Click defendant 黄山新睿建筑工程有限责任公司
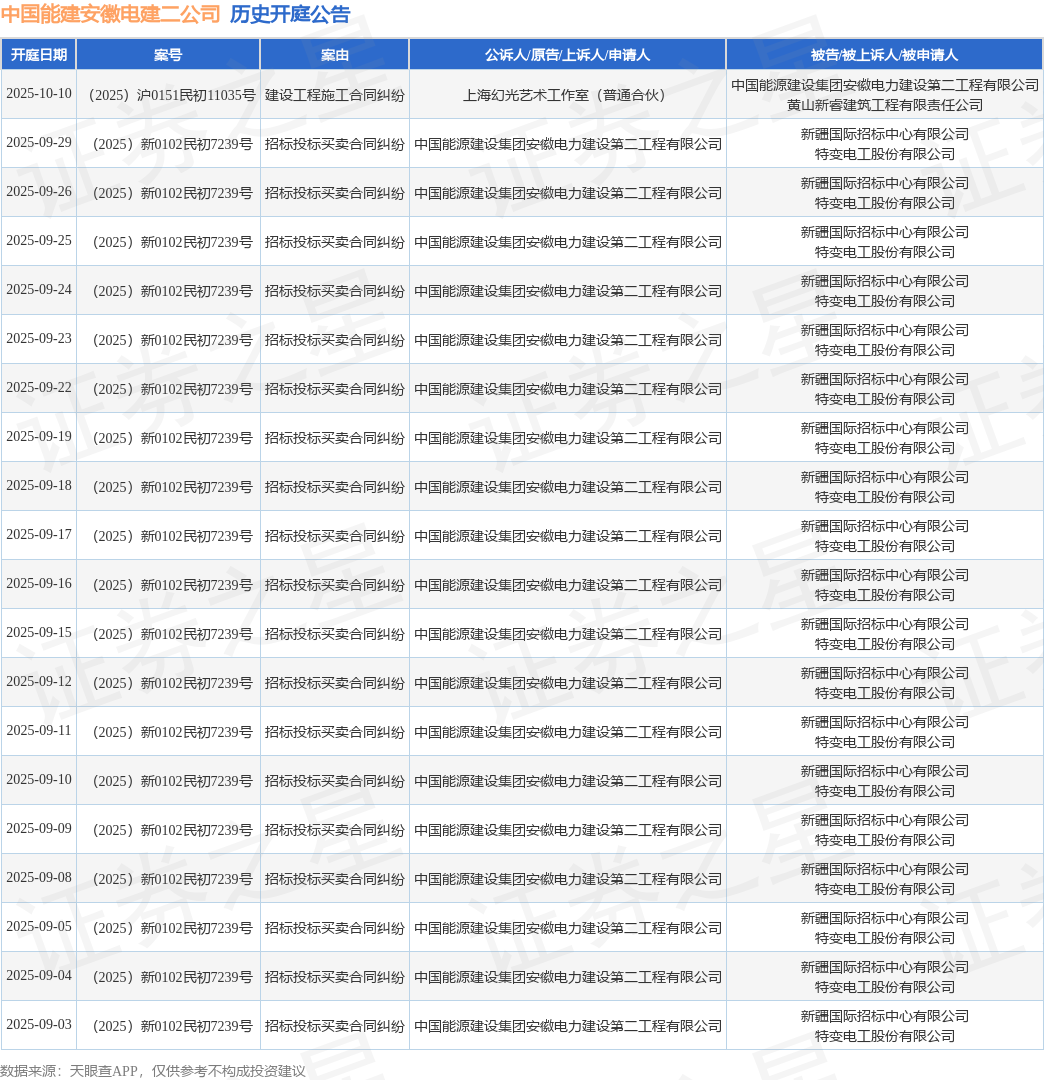Screen dimensions: 1044x1080 tap(884, 105)
